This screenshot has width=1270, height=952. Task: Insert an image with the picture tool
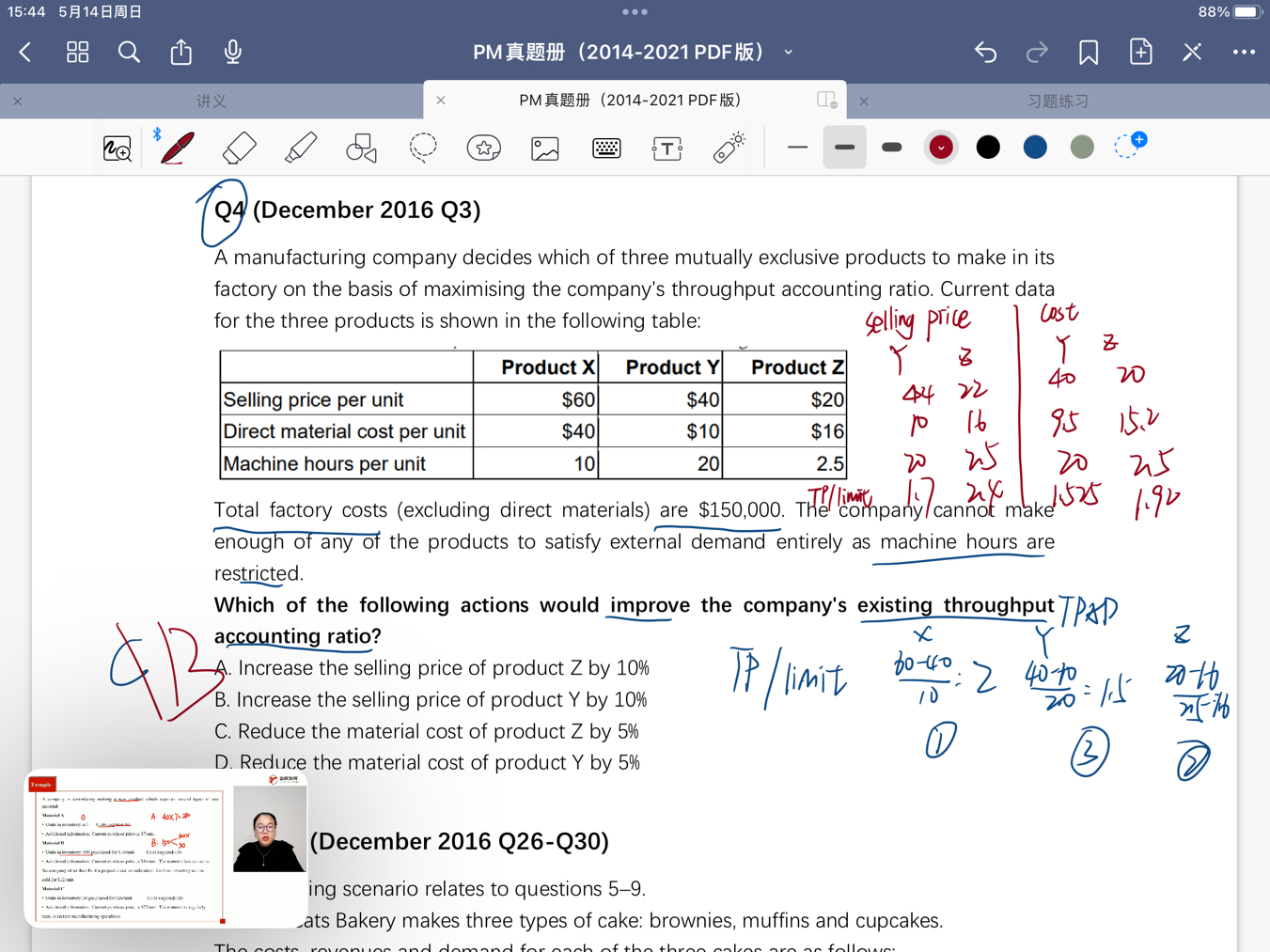[545, 148]
